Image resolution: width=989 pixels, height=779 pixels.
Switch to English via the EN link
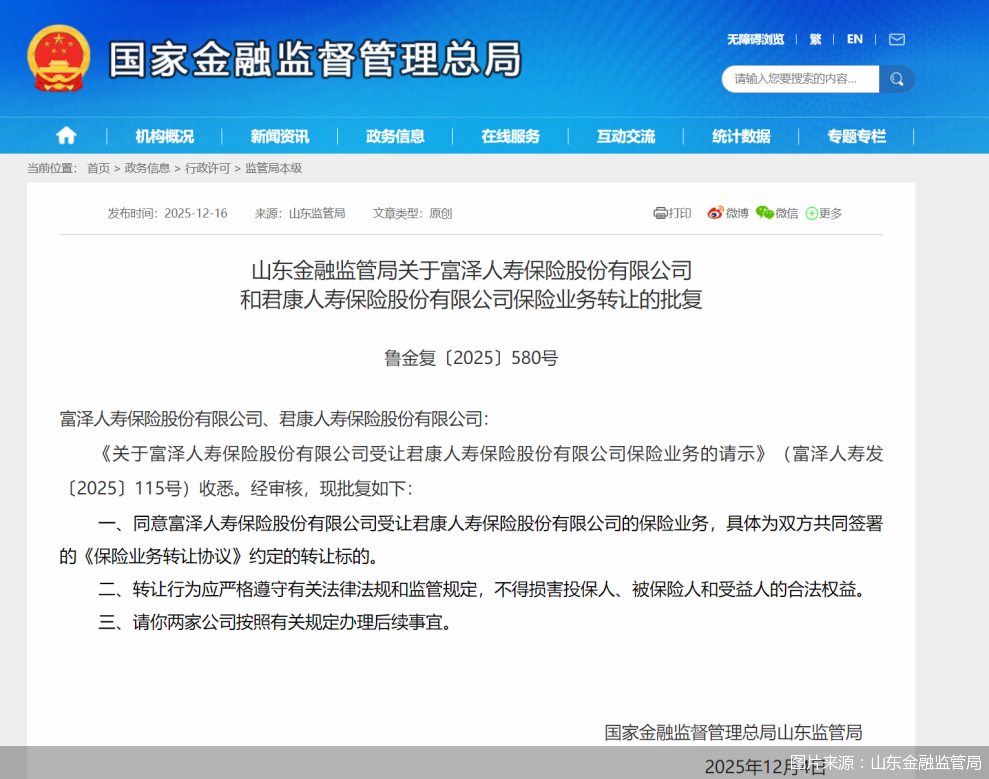click(x=854, y=39)
